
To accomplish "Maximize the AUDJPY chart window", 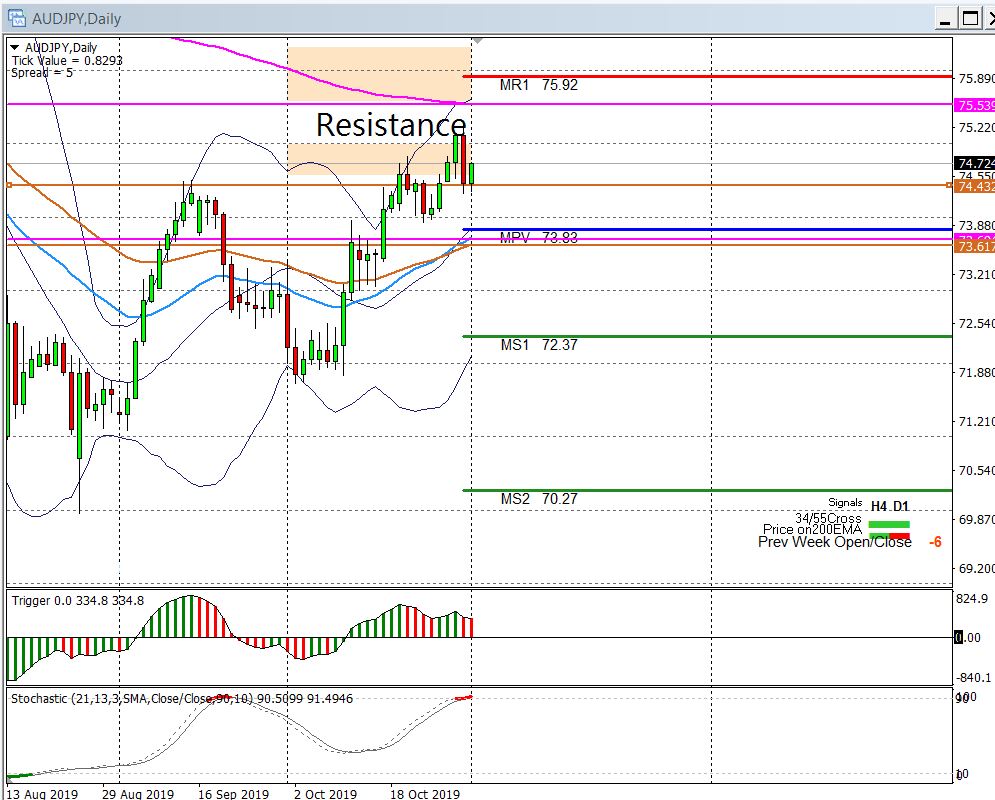I will pyautogui.click(x=969, y=18).
